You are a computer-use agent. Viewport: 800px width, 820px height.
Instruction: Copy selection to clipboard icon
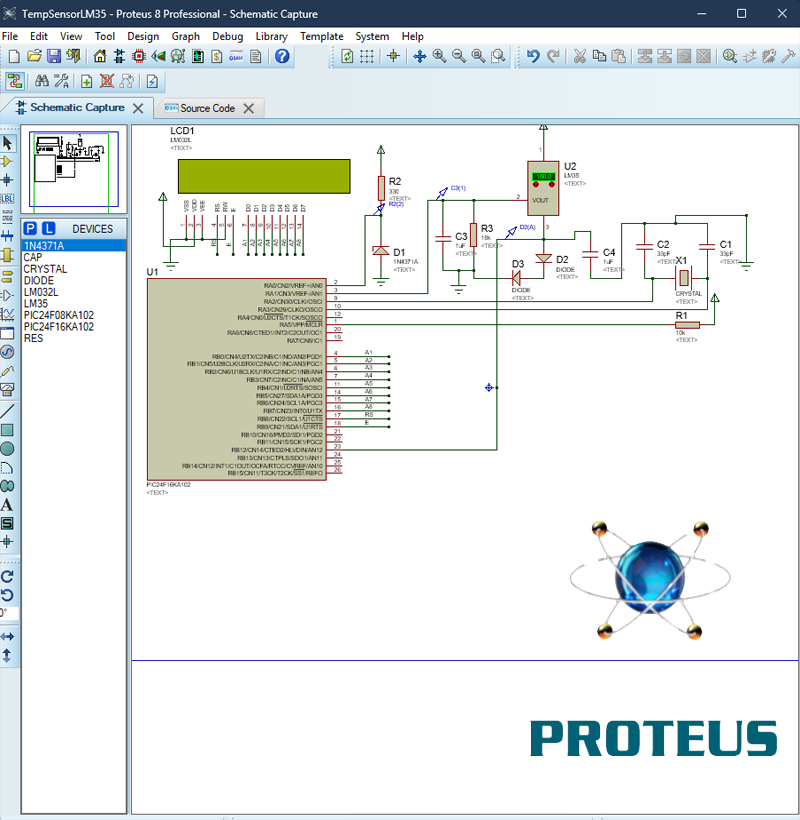[599, 56]
